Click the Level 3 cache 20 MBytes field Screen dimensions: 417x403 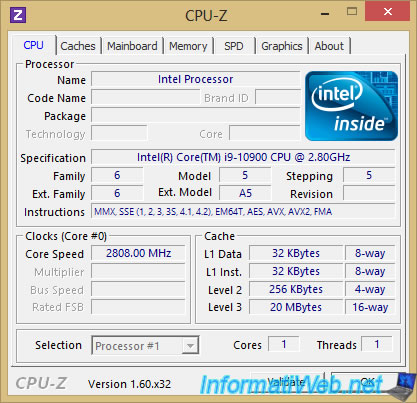point(296,307)
